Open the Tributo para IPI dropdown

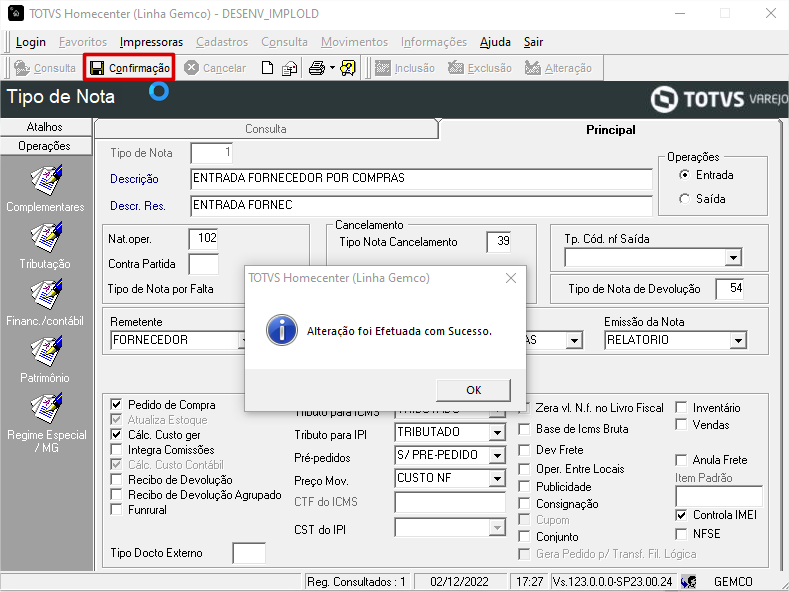(497, 432)
